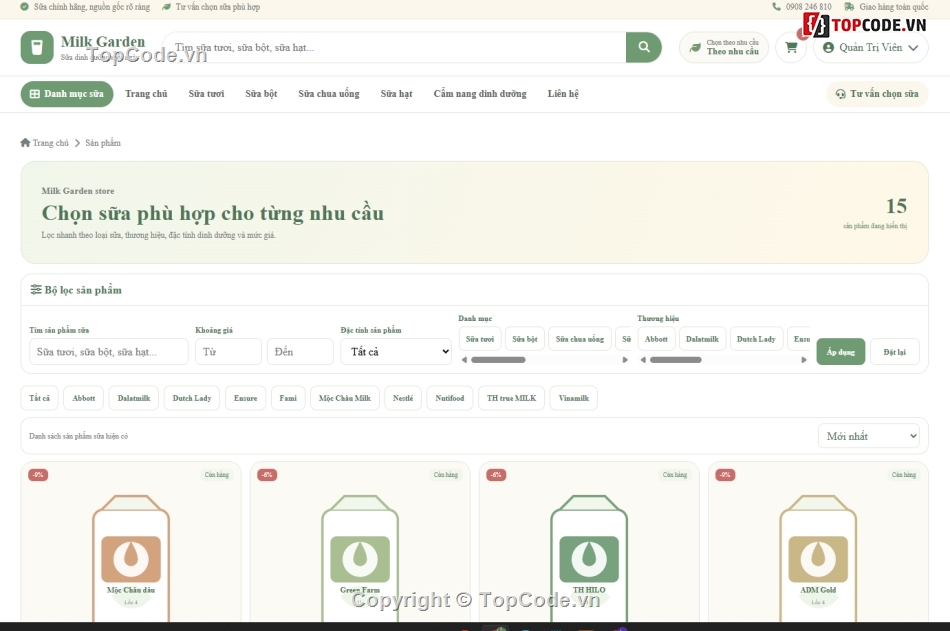
Task: Open Sữa bột nav item
Action: (x=261, y=94)
